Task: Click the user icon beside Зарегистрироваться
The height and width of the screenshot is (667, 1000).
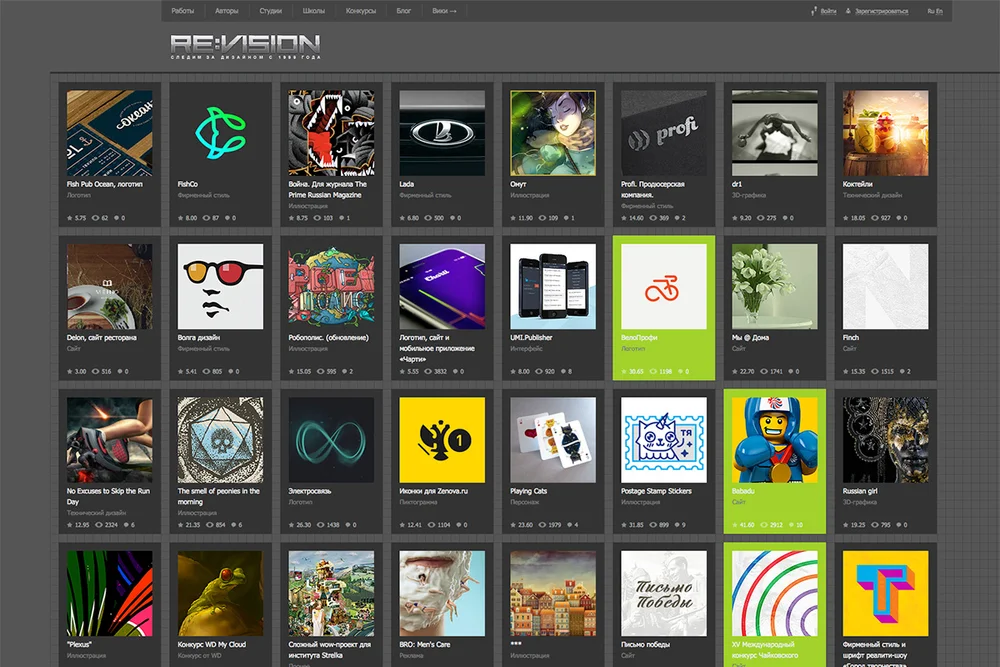Action: point(848,11)
